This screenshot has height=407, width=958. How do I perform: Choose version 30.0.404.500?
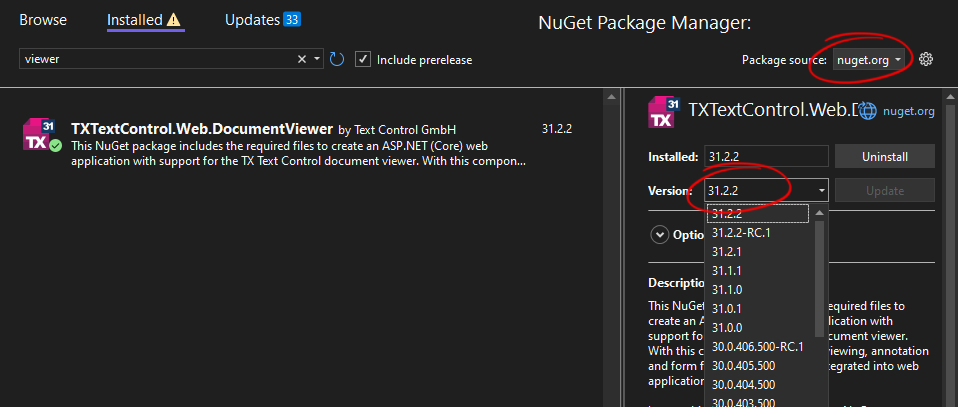click(x=759, y=385)
